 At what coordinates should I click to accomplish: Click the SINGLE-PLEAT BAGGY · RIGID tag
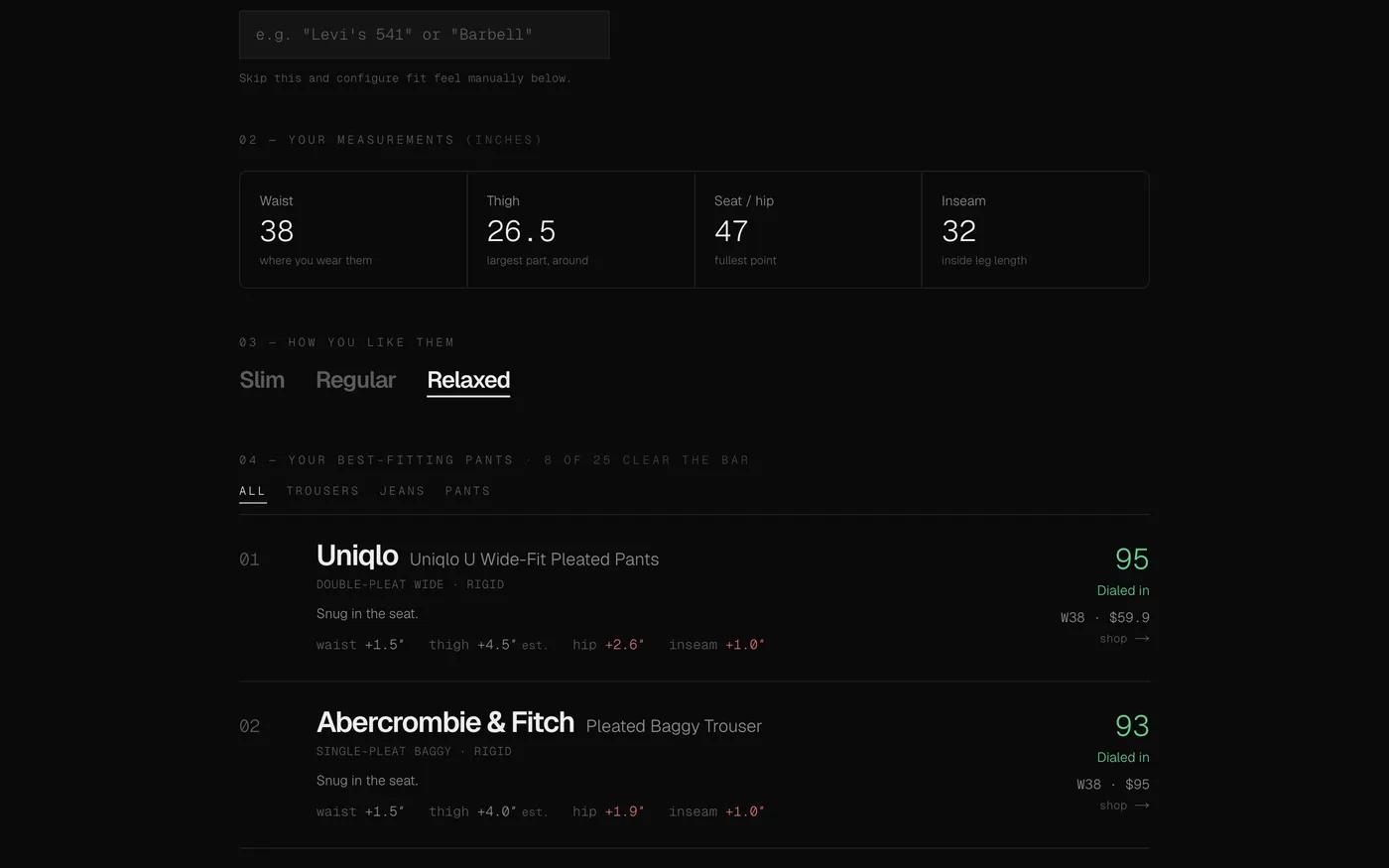point(414,751)
